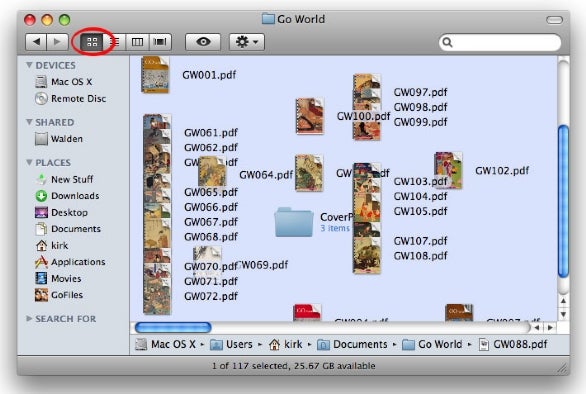Toggle the toolbar with the title bar pill button

coord(554,20)
